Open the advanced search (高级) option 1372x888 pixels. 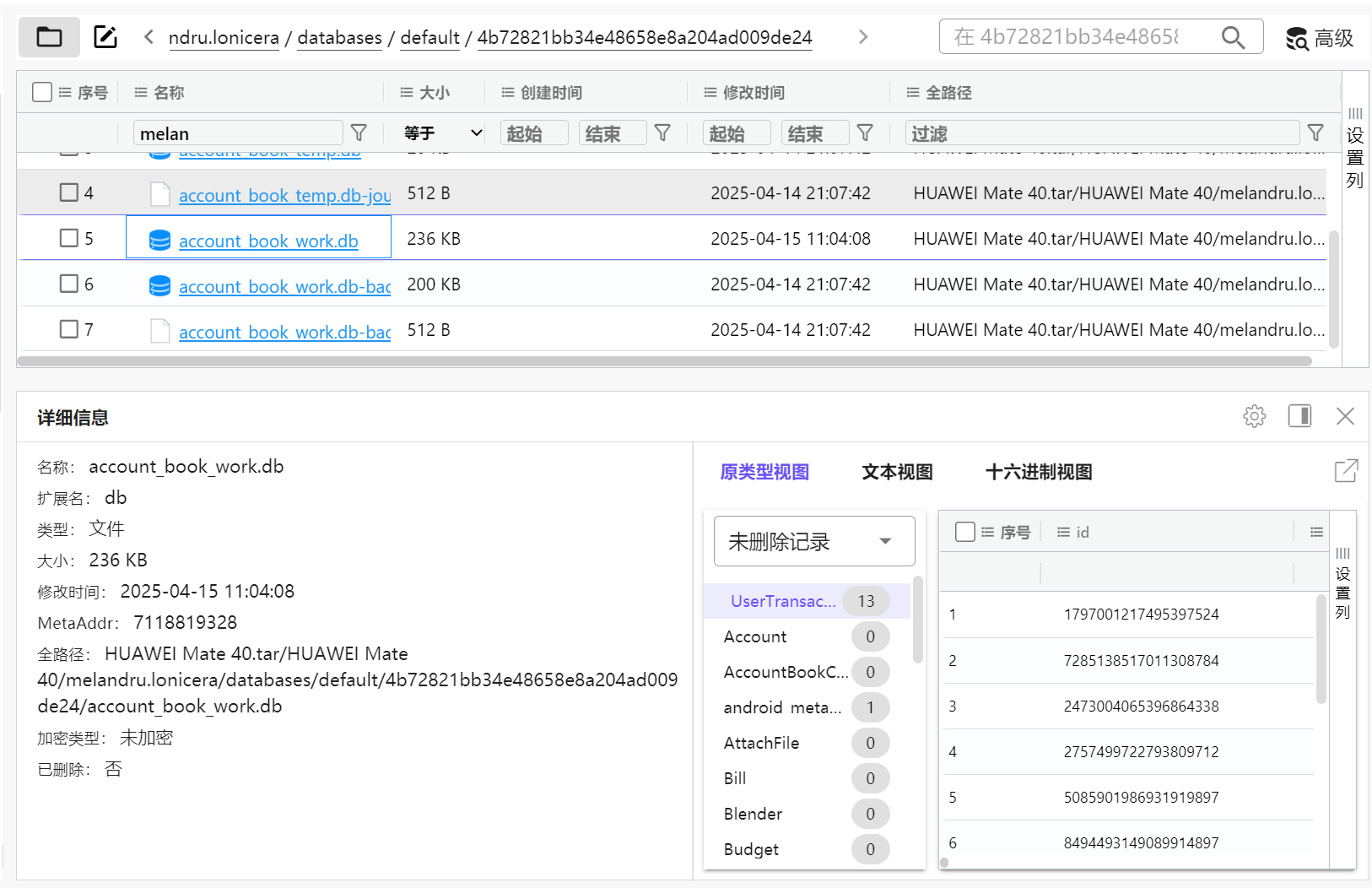click(1320, 38)
